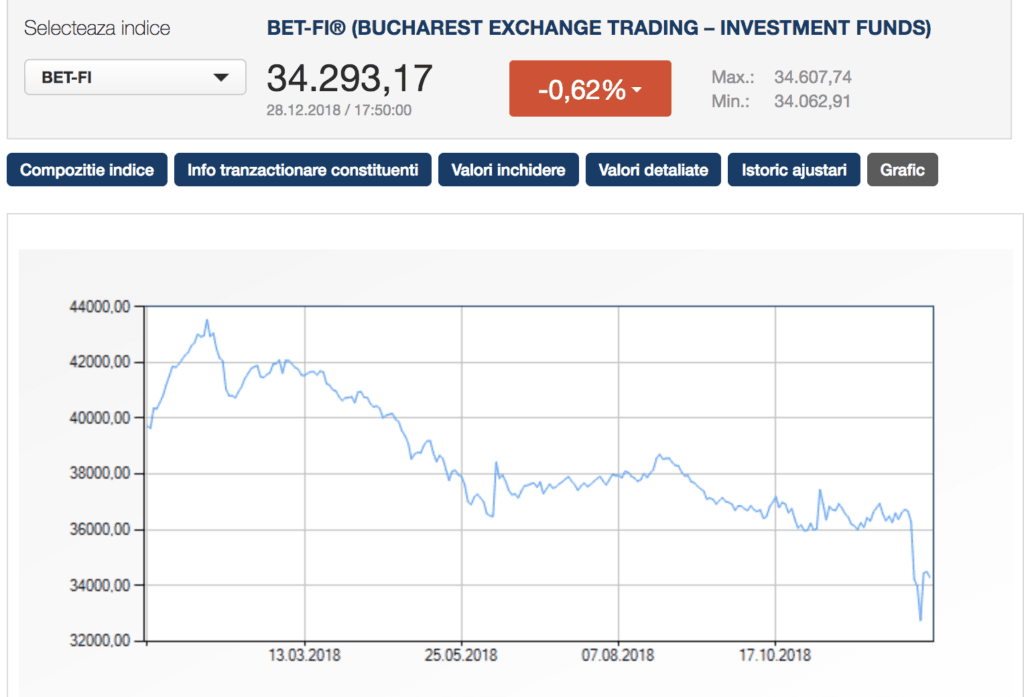
Task: Click the 42000,00 y-axis label
Action: pyautogui.click(x=100, y=362)
